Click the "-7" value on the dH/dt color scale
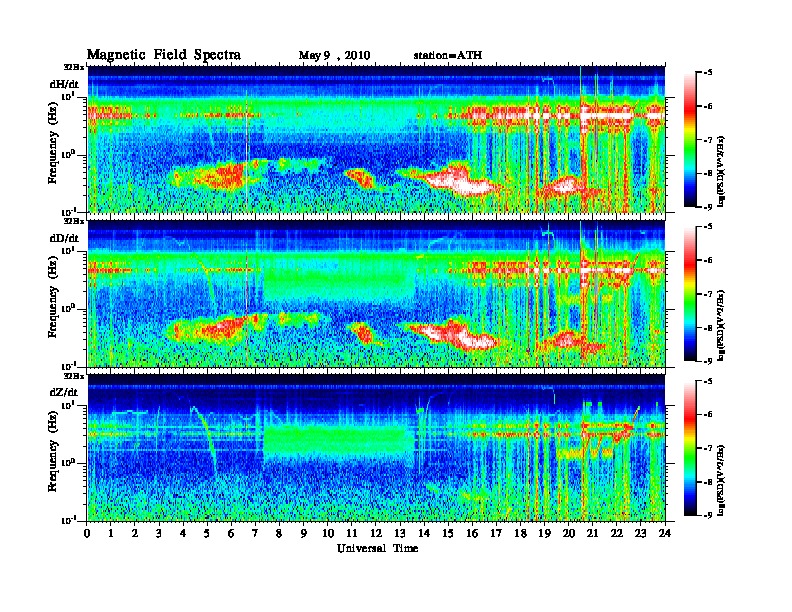Image resolution: width=792 pixels, height=612 pixels. (x=708, y=140)
